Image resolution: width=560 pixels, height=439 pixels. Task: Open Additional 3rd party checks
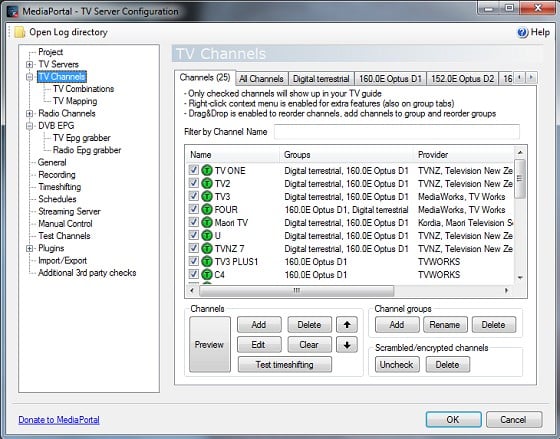point(87,273)
